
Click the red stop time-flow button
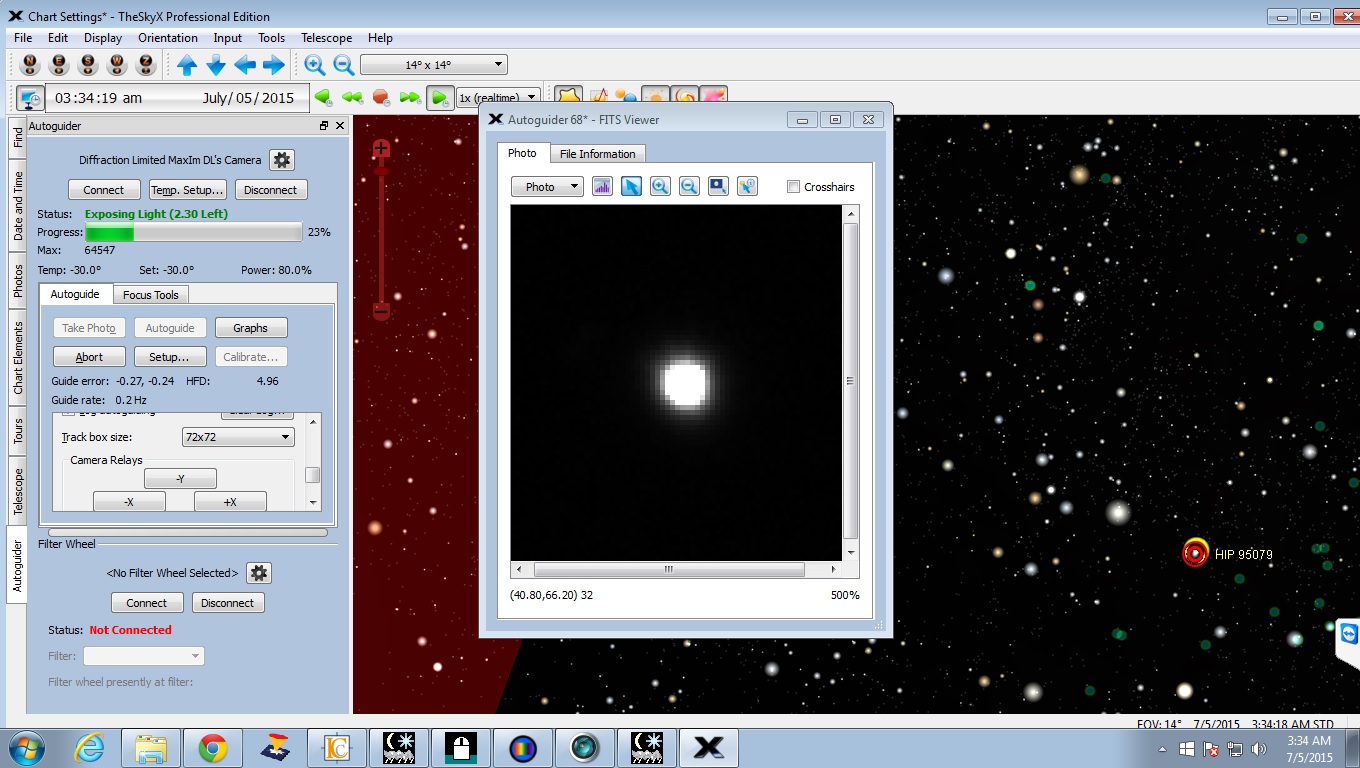[x=381, y=98]
